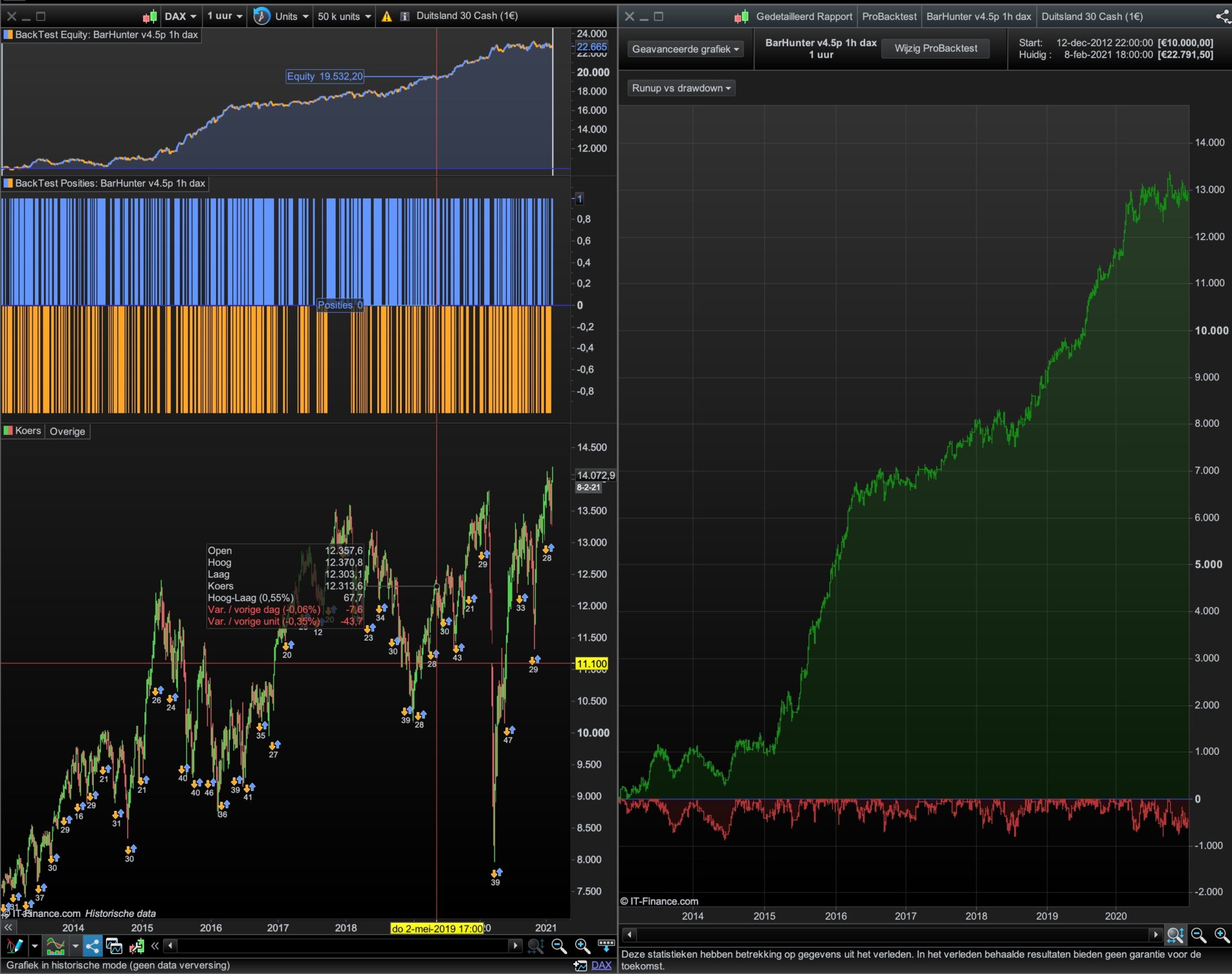Screen dimensions: 1232x974
Task: Click the BackTest Equity orange-blue color swatch
Action: coord(8,35)
